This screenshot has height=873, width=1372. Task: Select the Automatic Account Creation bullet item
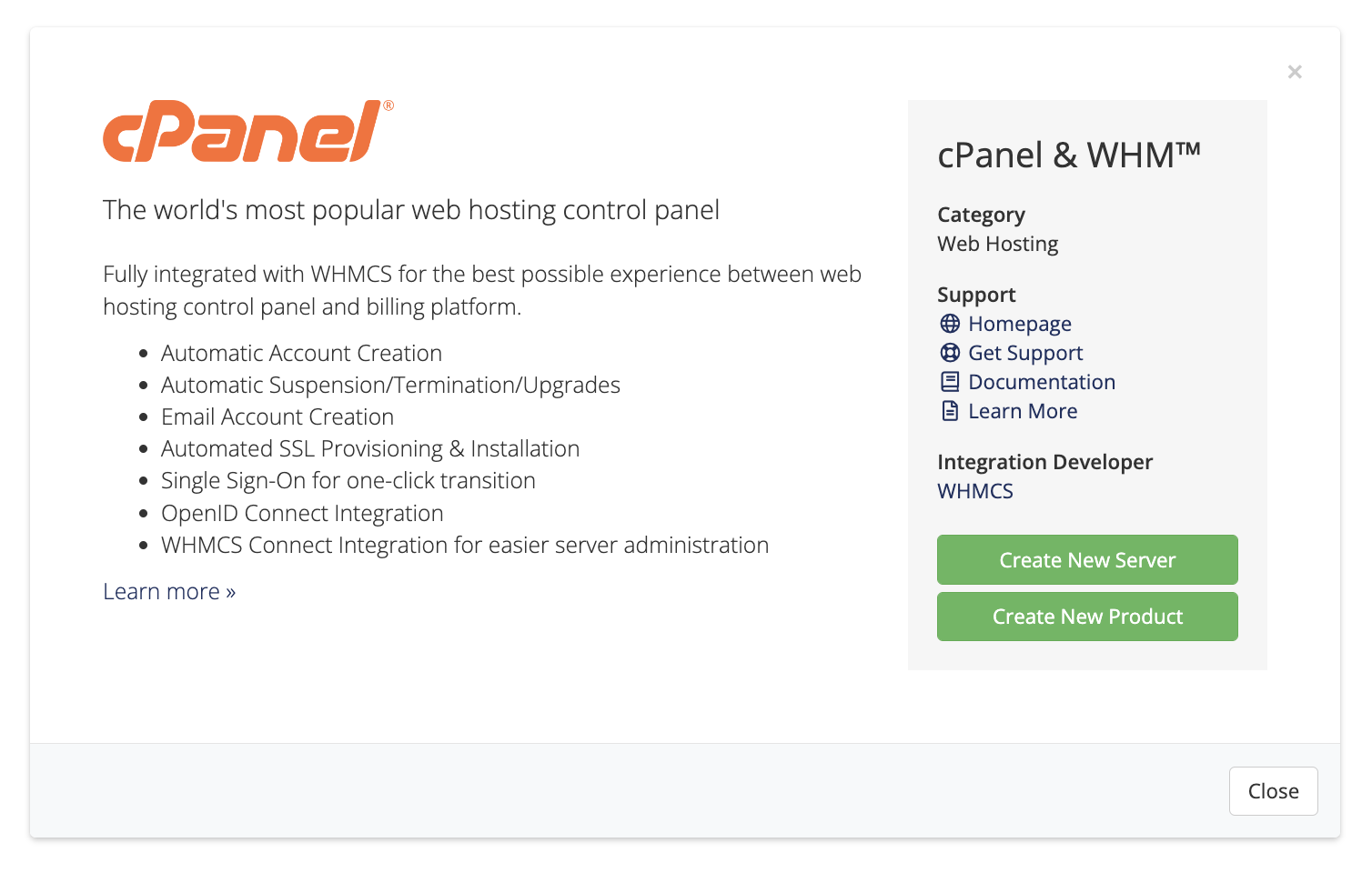point(301,353)
